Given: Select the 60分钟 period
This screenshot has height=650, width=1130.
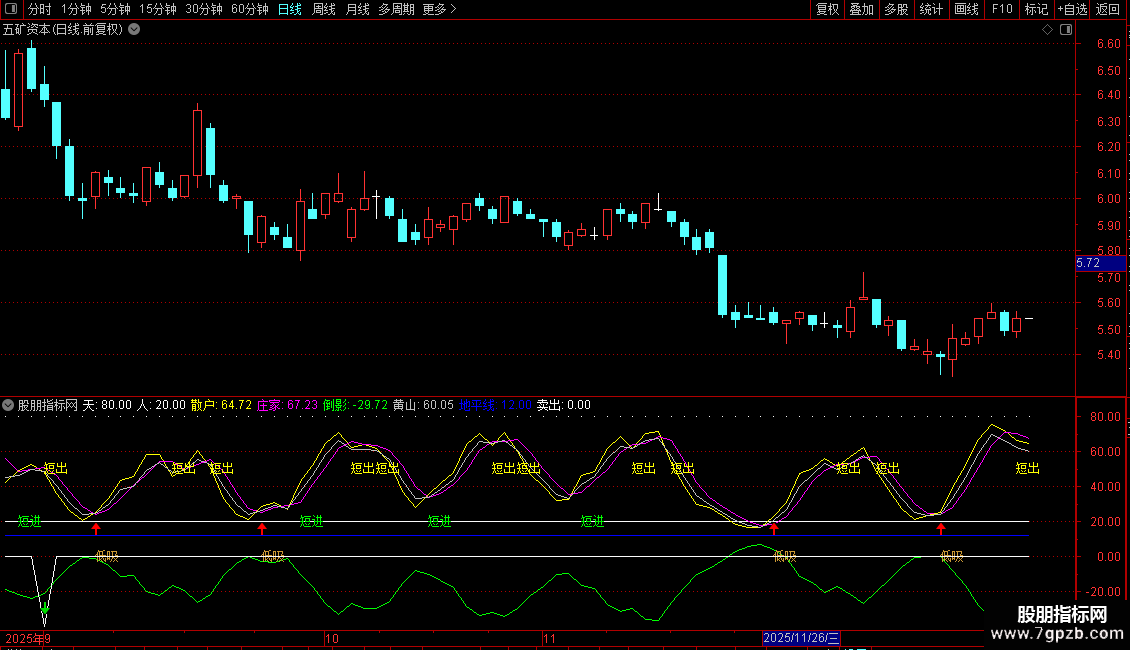Looking at the screenshot, I should pyautogui.click(x=249, y=9).
